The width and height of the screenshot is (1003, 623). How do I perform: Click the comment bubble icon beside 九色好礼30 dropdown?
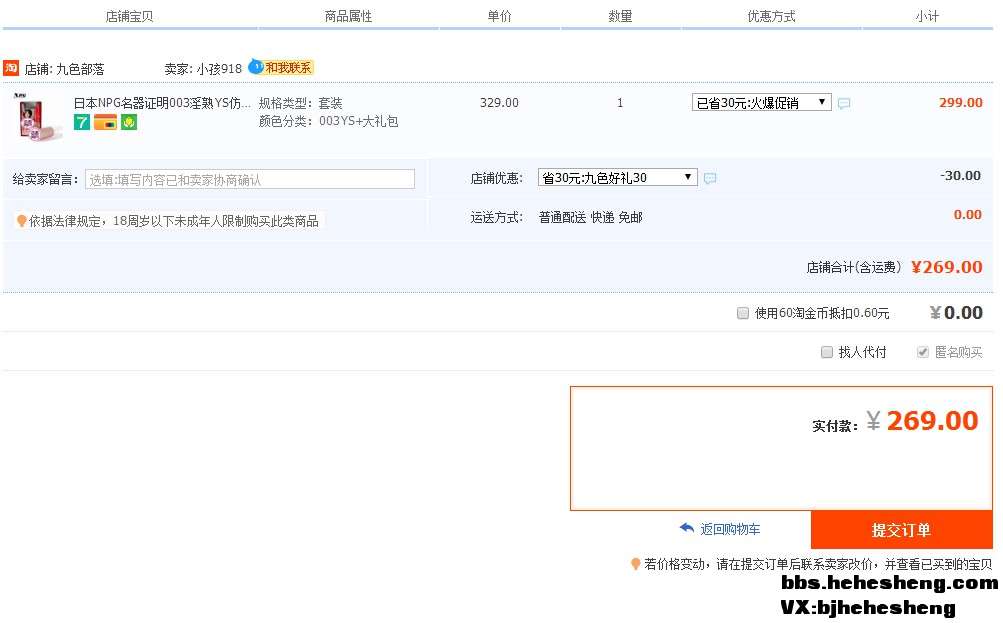tap(710, 178)
